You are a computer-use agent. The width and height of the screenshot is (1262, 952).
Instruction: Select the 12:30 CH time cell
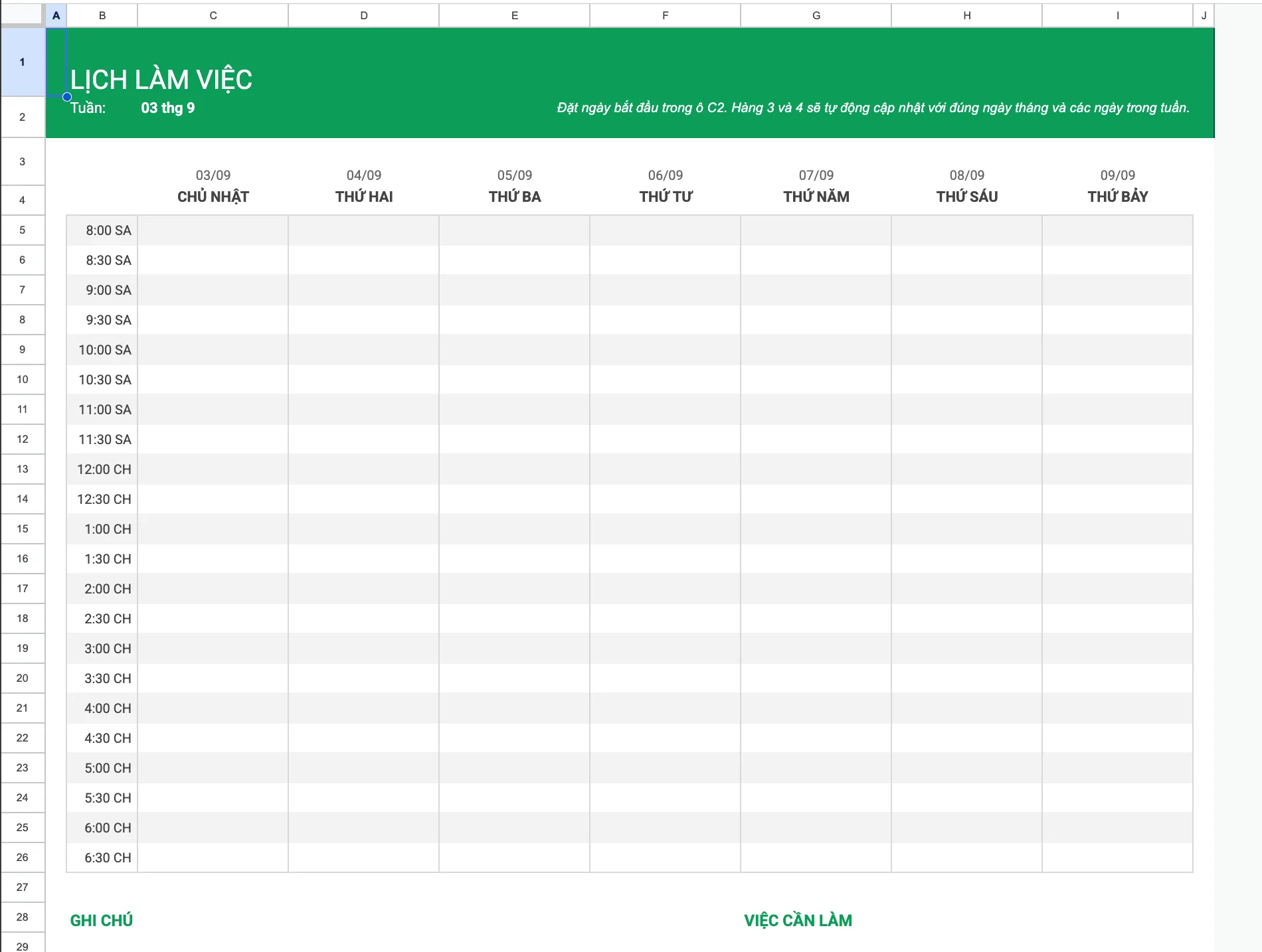tap(102, 499)
